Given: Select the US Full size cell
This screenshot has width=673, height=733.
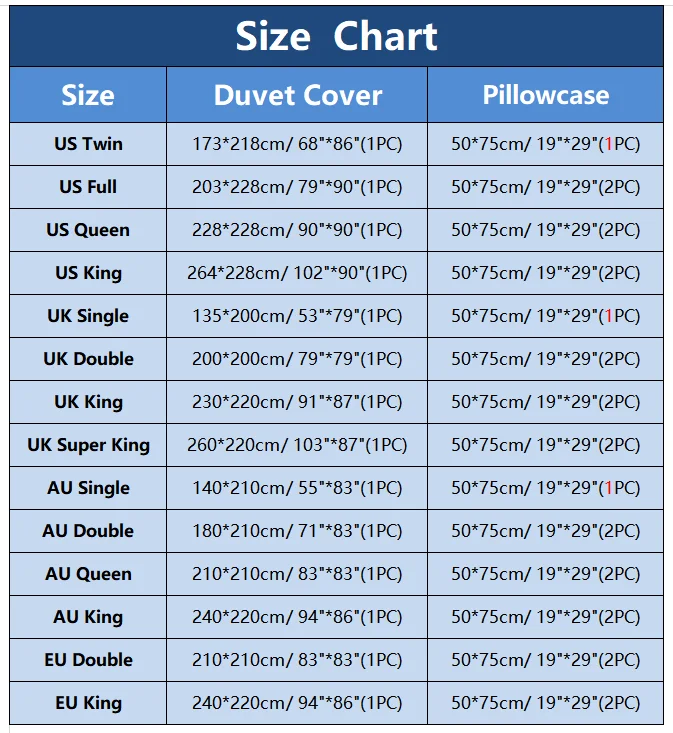Looking at the screenshot, I should point(88,187).
